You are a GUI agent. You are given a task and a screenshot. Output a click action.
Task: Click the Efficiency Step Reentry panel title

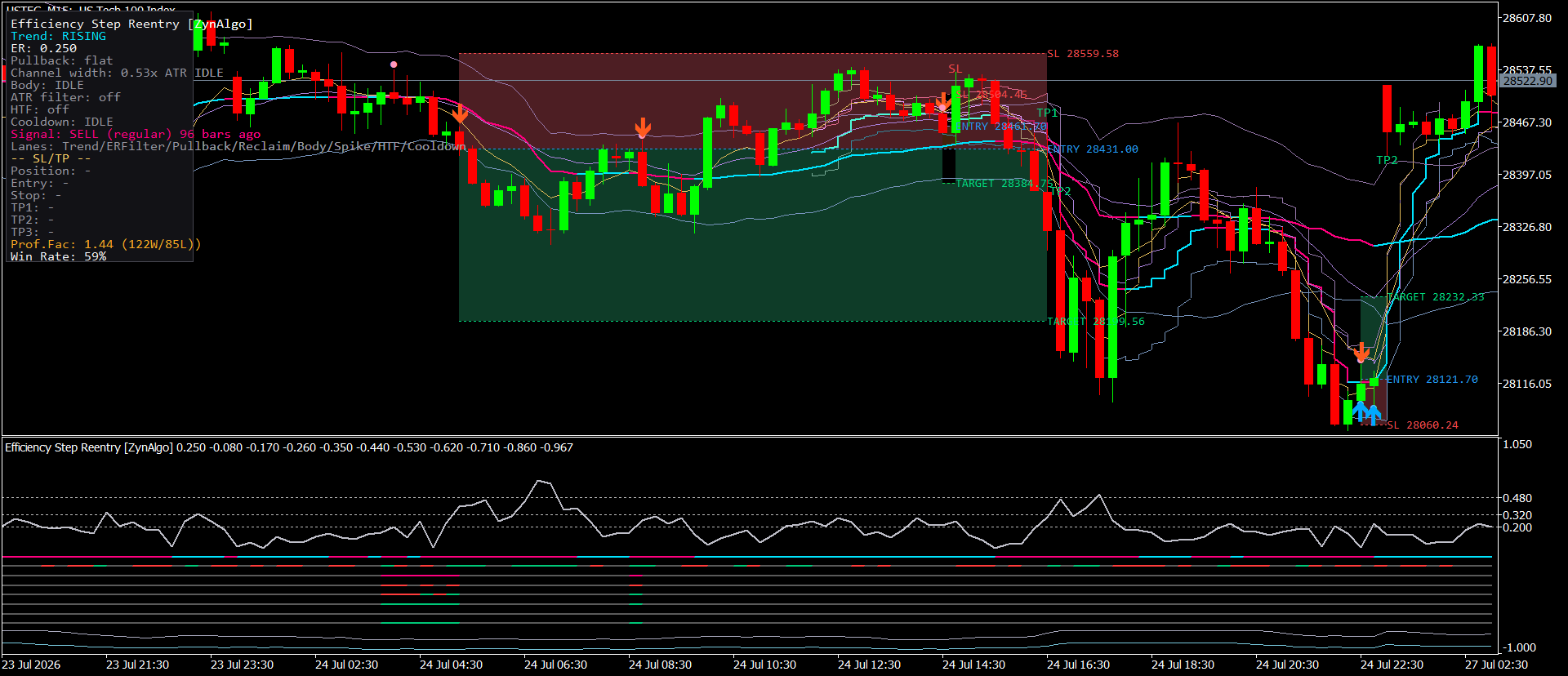[131, 24]
